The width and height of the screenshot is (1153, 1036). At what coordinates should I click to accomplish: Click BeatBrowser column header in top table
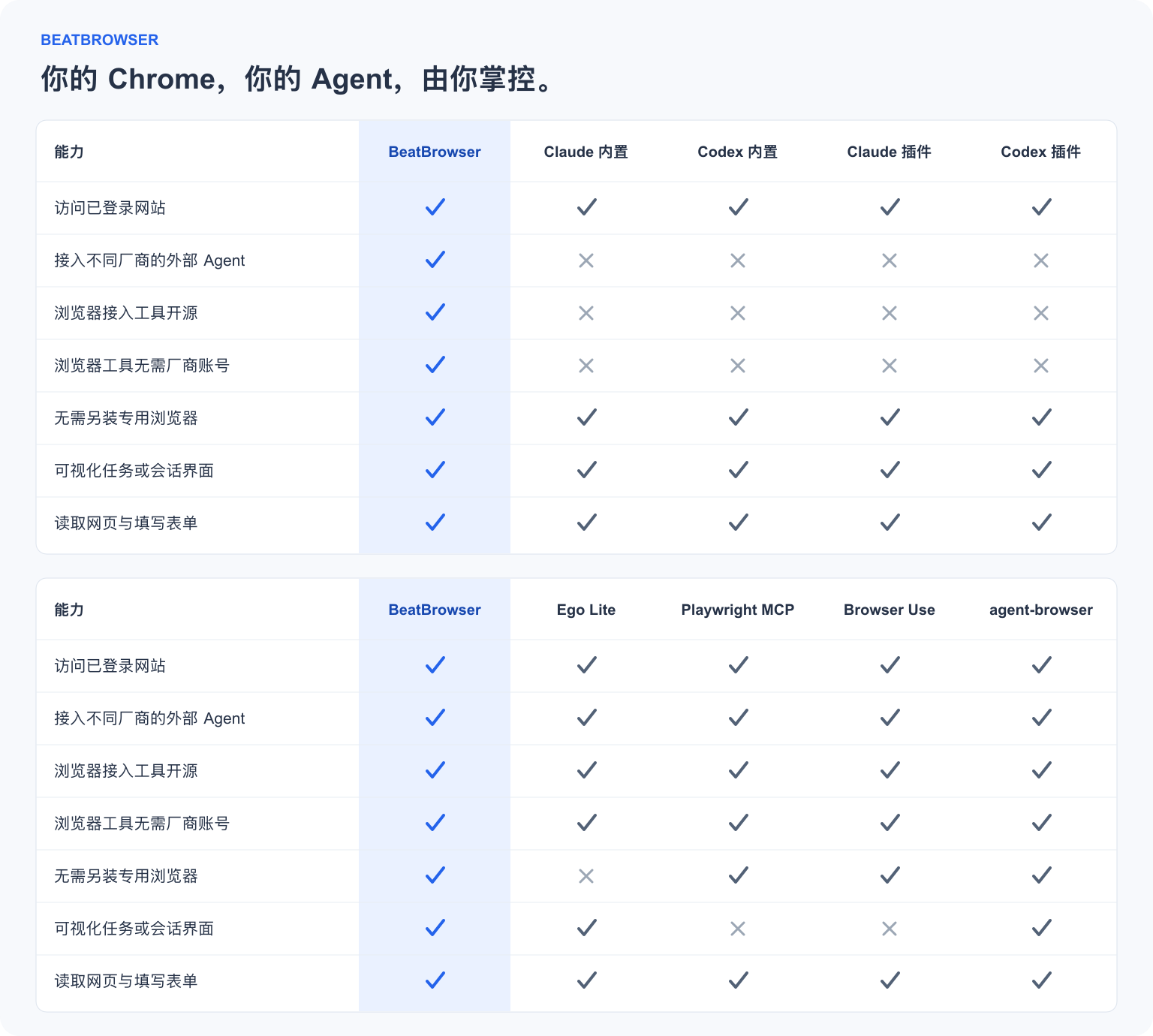435,152
